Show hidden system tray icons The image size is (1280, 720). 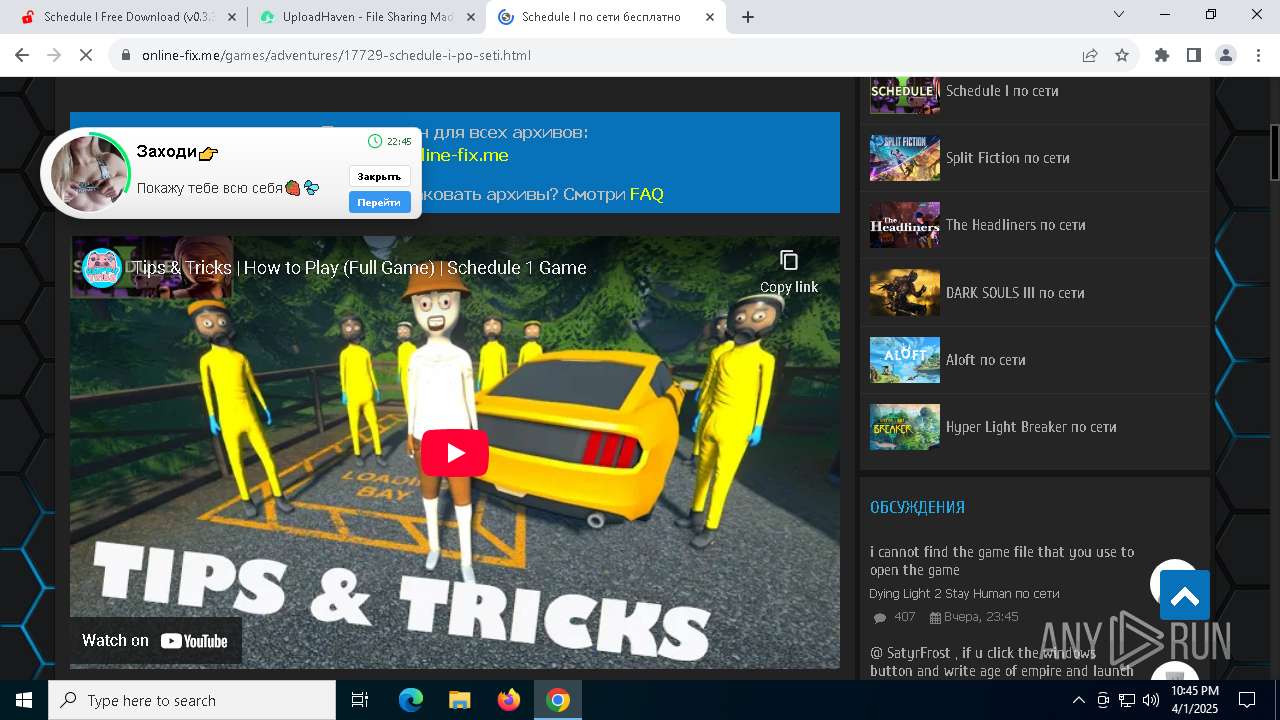pyautogui.click(x=1078, y=700)
